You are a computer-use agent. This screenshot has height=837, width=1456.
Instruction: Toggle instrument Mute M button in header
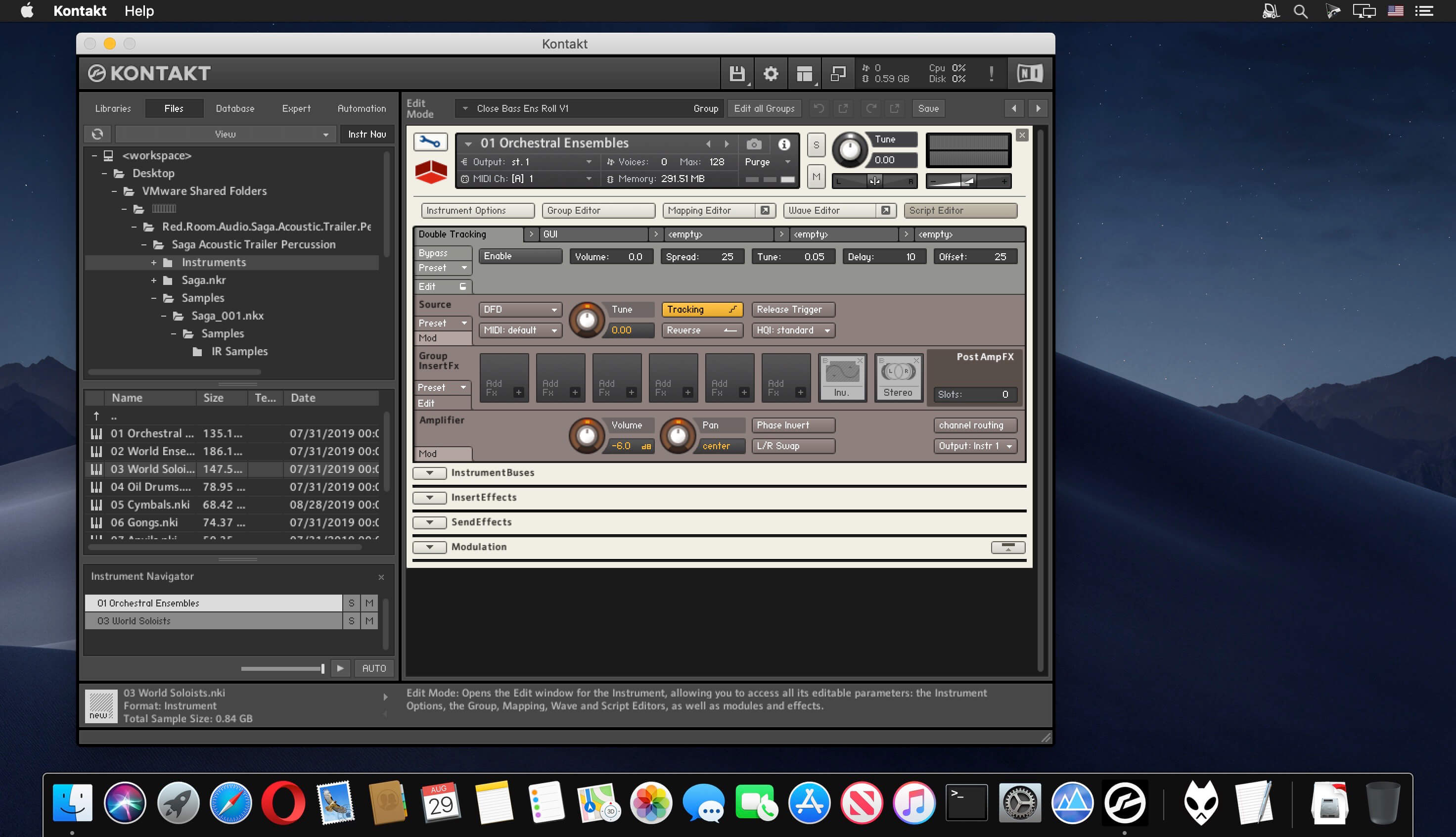(816, 177)
